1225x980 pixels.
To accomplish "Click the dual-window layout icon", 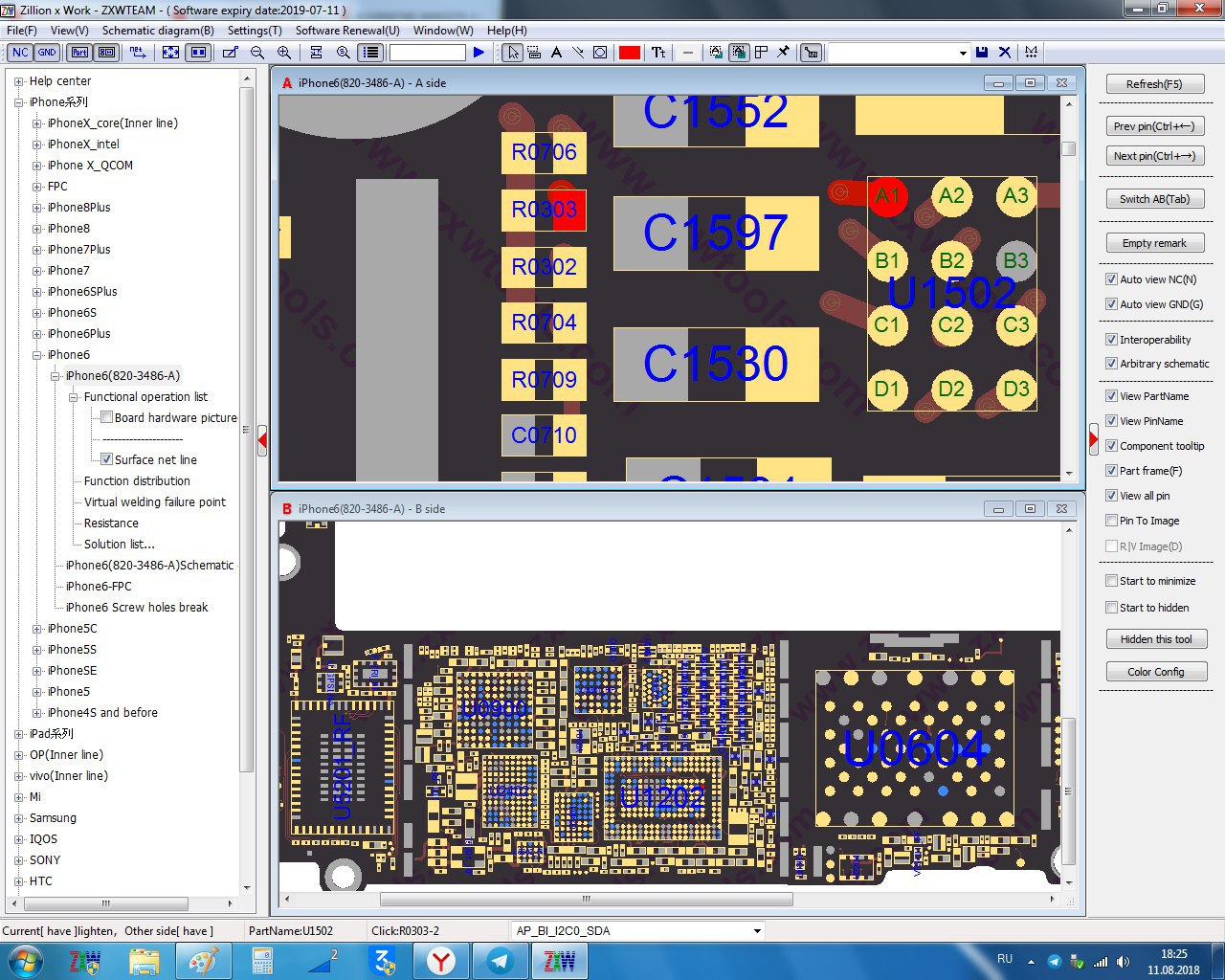I will 198,53.
